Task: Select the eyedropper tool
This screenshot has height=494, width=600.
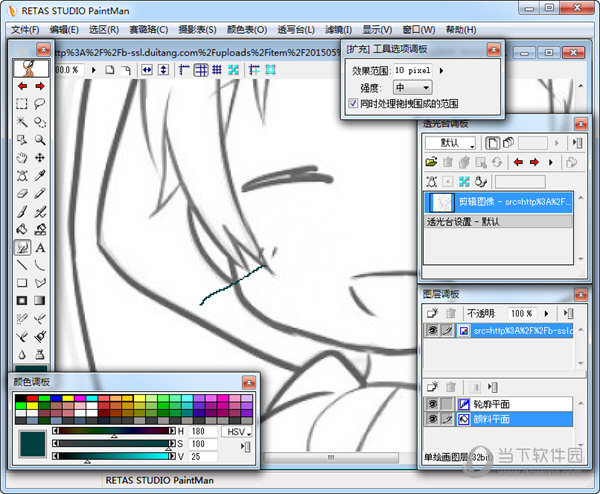Action: click(40, 176)
